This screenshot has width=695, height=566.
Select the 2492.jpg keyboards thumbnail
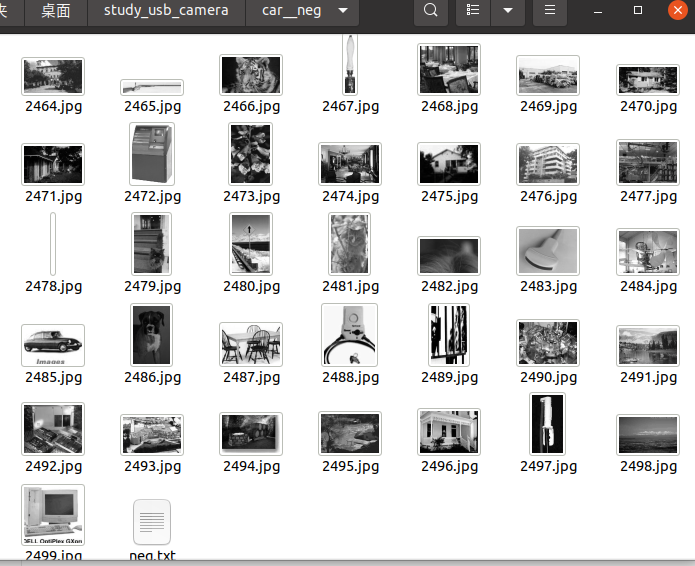[53, 429]
